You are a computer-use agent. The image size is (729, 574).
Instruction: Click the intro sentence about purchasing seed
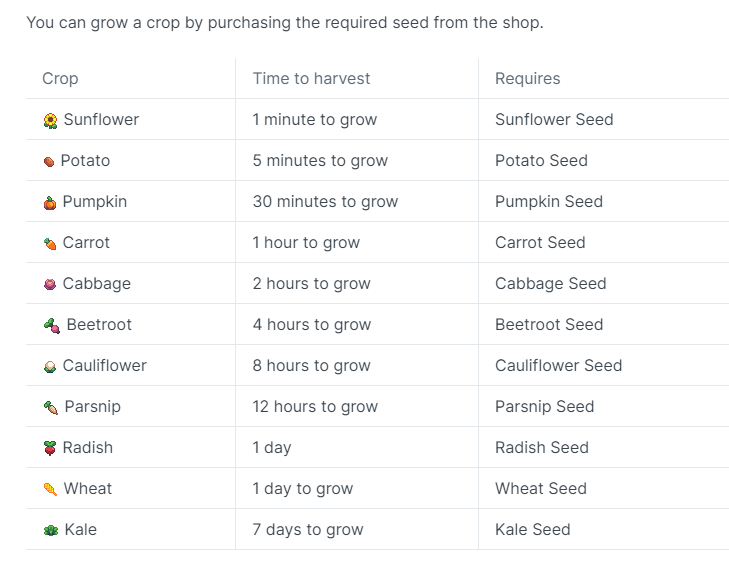click(285, 22)
